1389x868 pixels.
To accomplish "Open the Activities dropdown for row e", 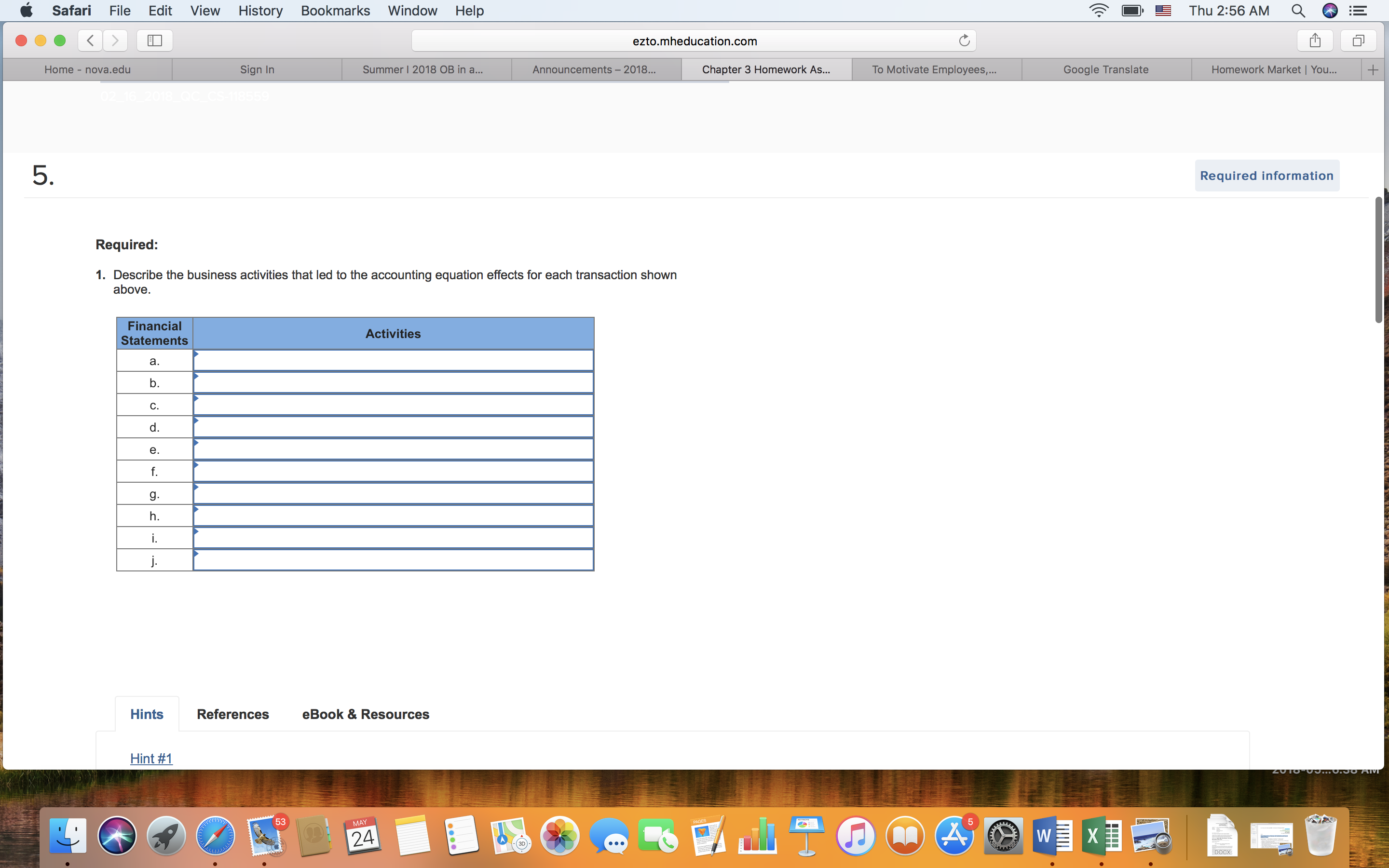I will click(x=393, y=449).
